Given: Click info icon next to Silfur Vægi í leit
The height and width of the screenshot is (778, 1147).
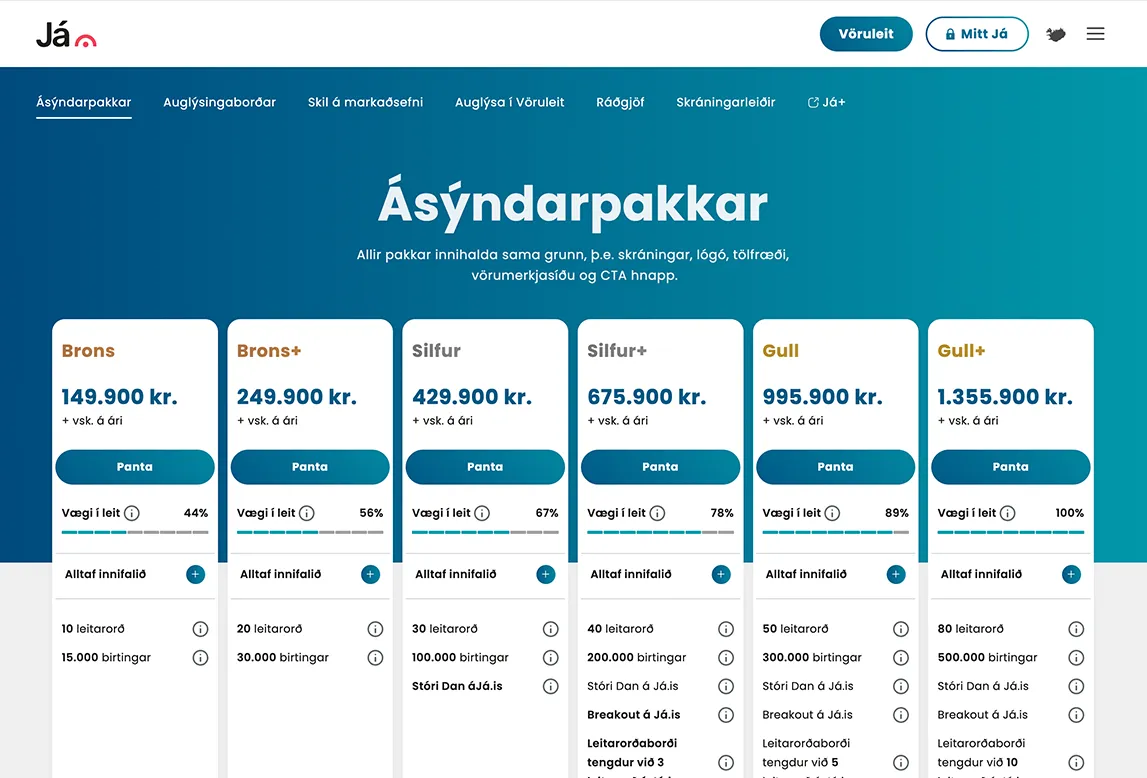Looking at the screenshot, I should (482, 513).
